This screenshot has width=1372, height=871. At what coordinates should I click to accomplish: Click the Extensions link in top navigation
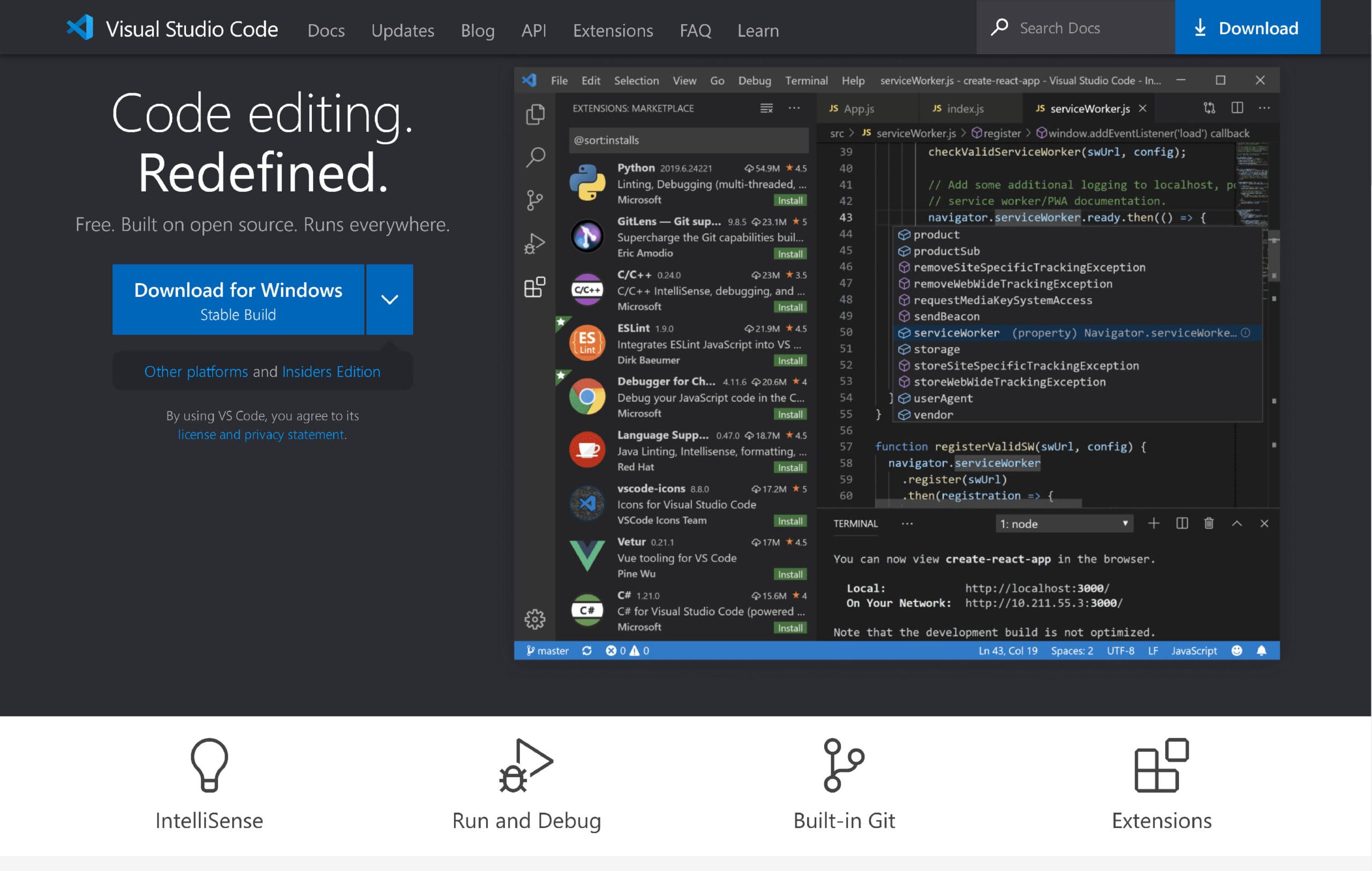pos(613,30)
